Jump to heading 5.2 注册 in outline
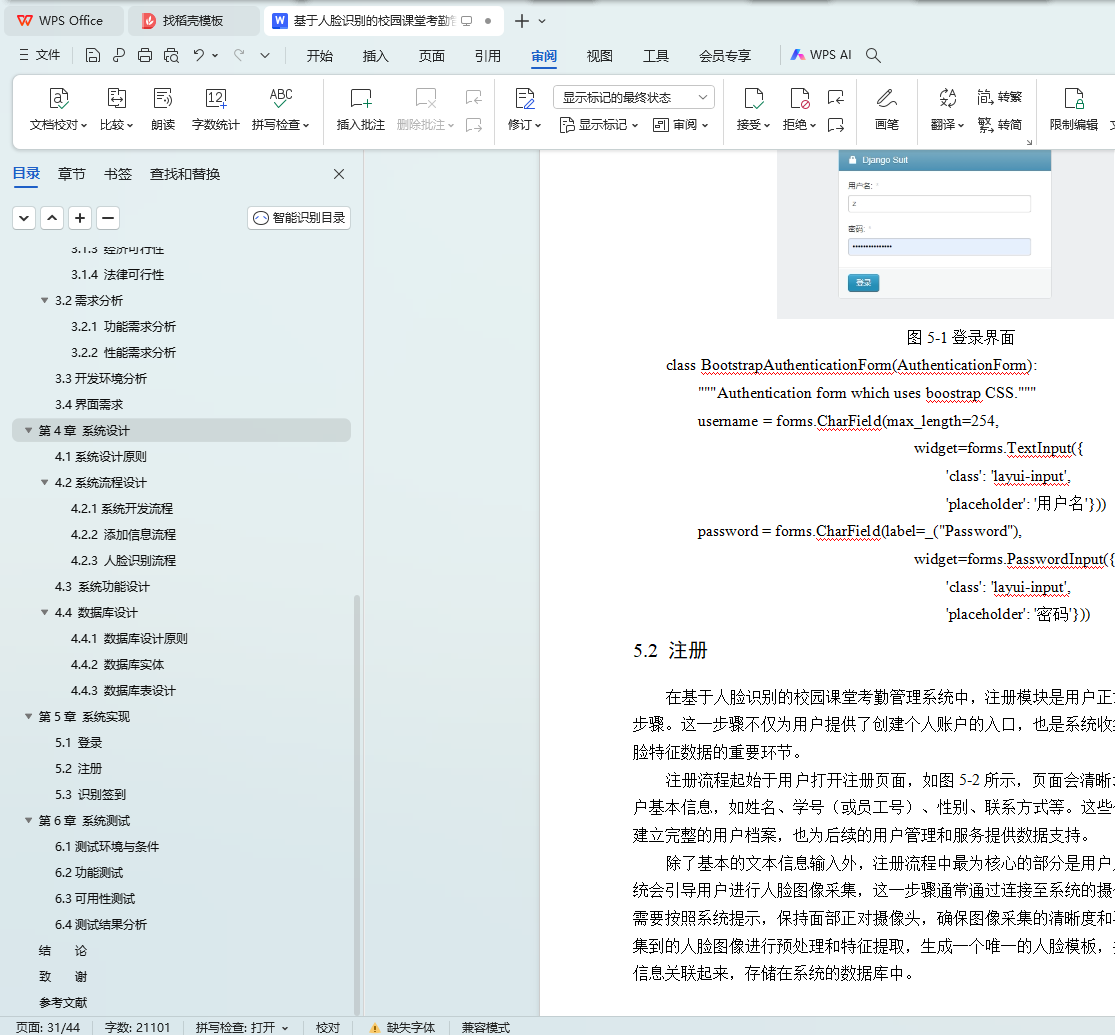This screenshot has height=1035, width=1115. tap(78, 768)
